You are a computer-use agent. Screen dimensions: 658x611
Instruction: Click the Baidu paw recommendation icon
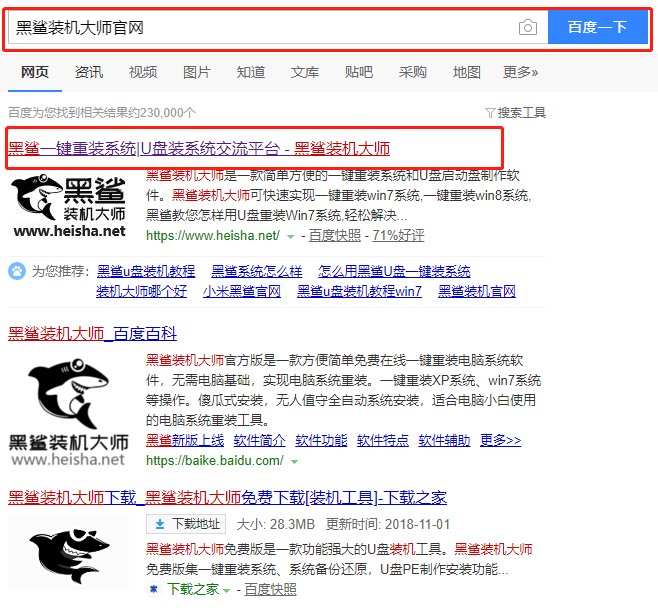click(x=17, y=272)
